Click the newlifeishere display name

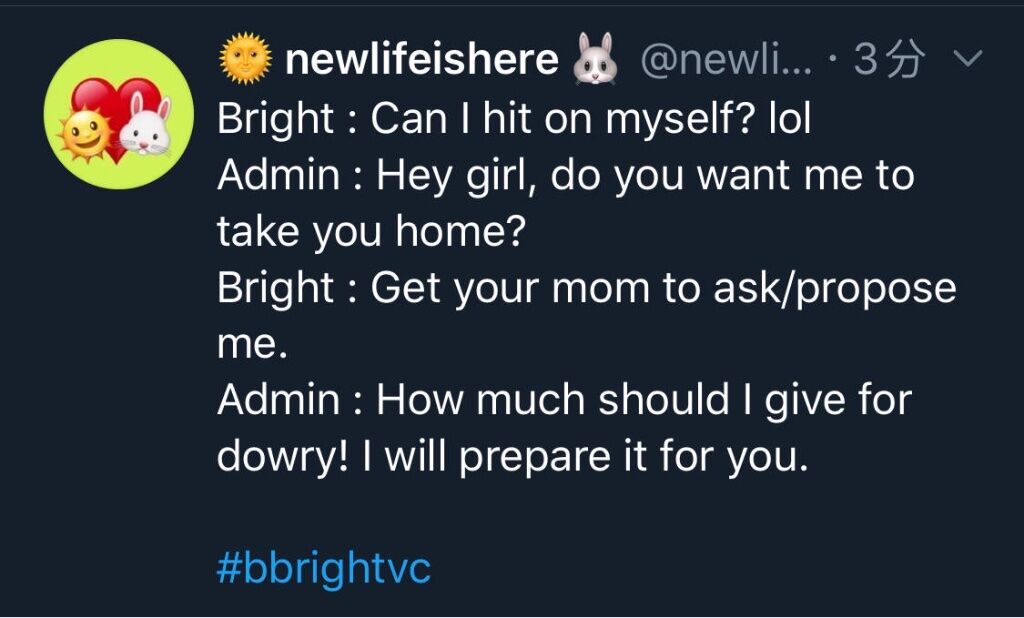[422, 59]
